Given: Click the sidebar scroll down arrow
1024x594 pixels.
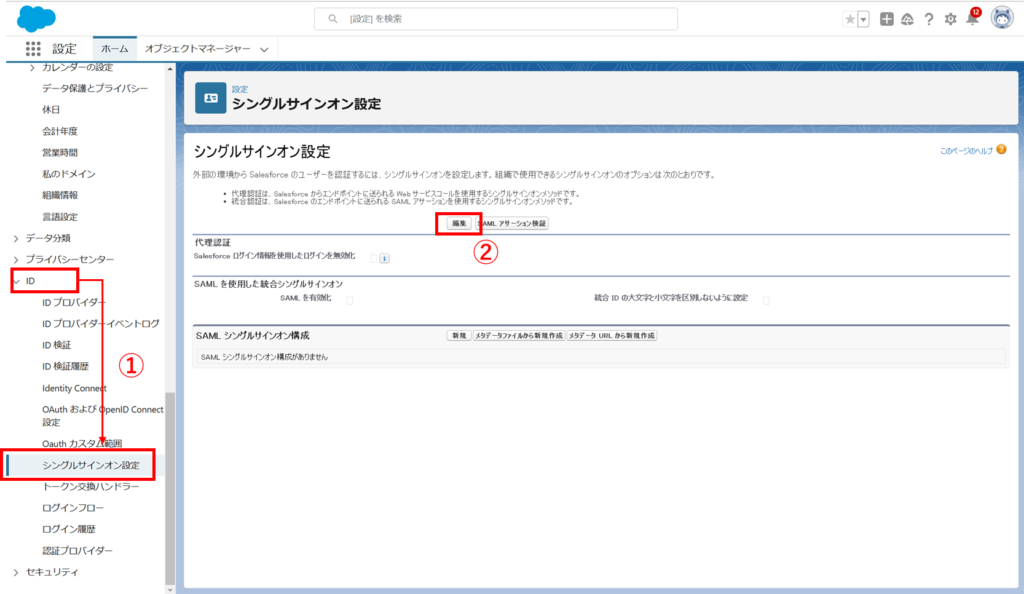Looking at the screenshot, I should coord(170,589).
